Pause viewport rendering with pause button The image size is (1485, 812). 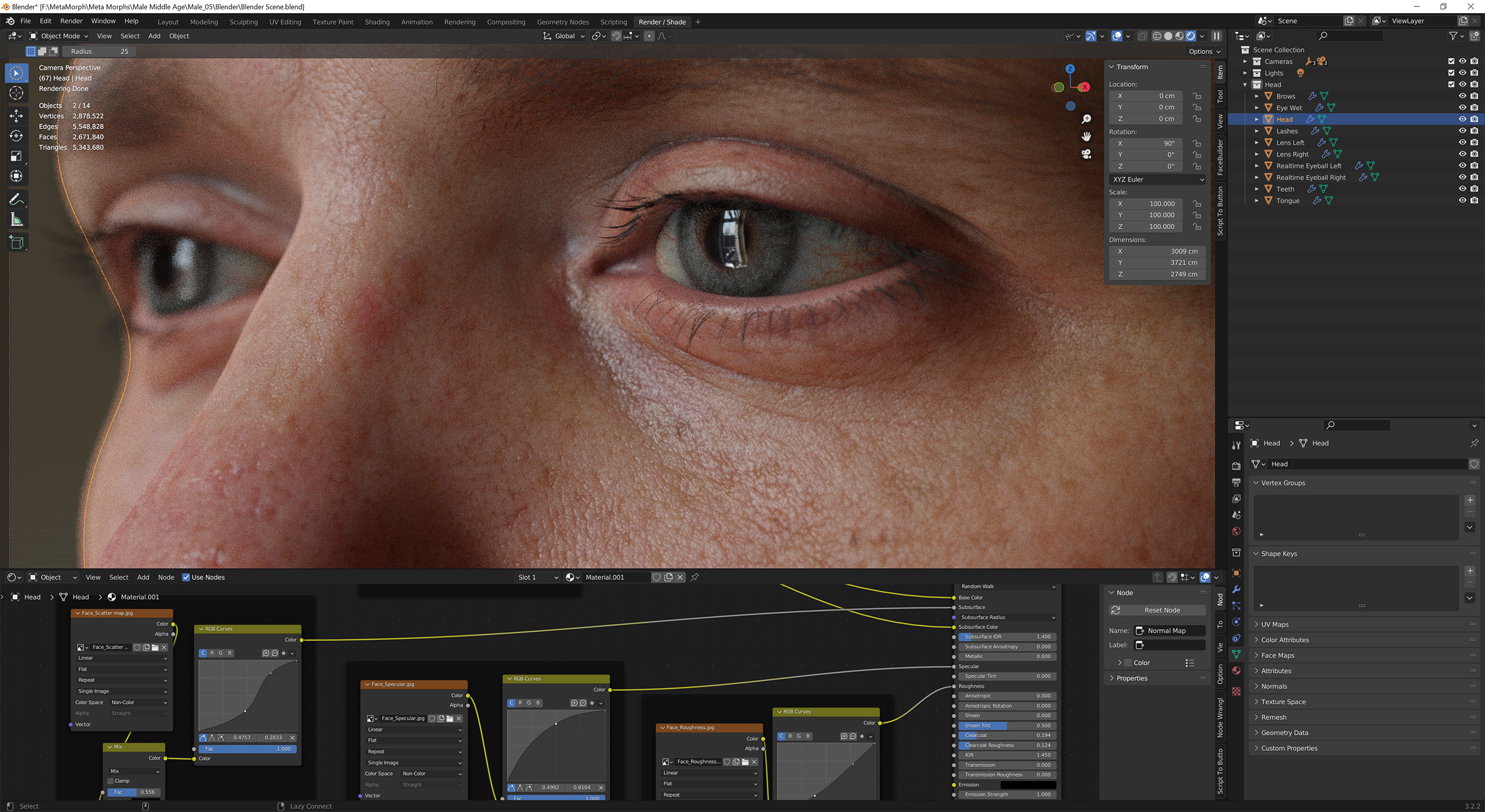point(1217,36)
